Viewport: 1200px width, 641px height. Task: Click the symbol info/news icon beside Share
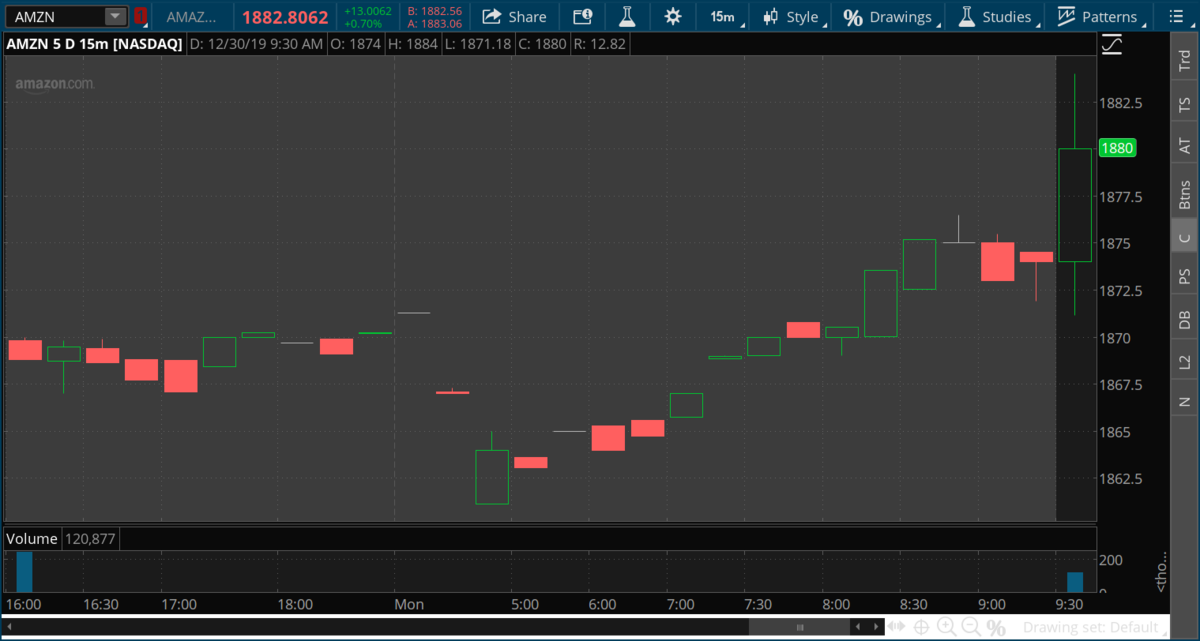(582, 16)
